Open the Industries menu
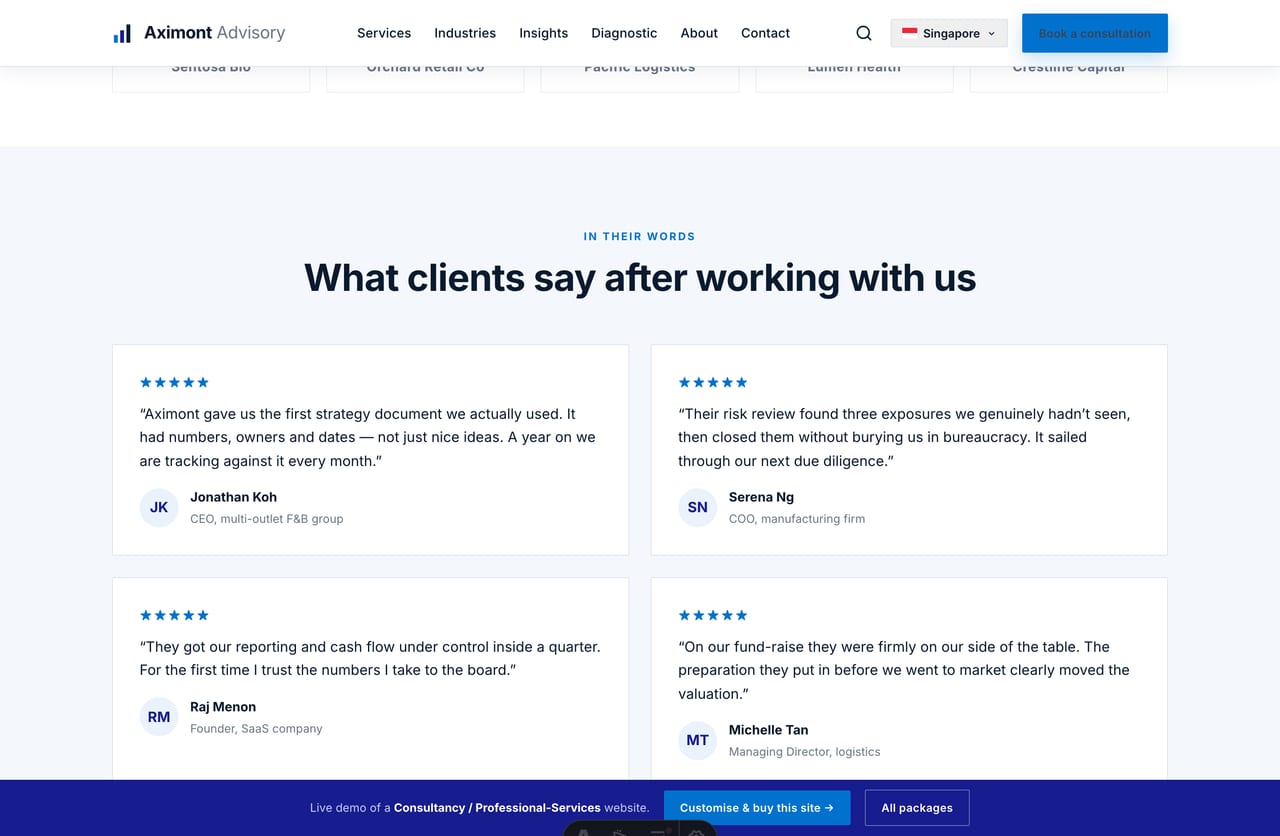 pyautogui.click(x=465, y=33)
